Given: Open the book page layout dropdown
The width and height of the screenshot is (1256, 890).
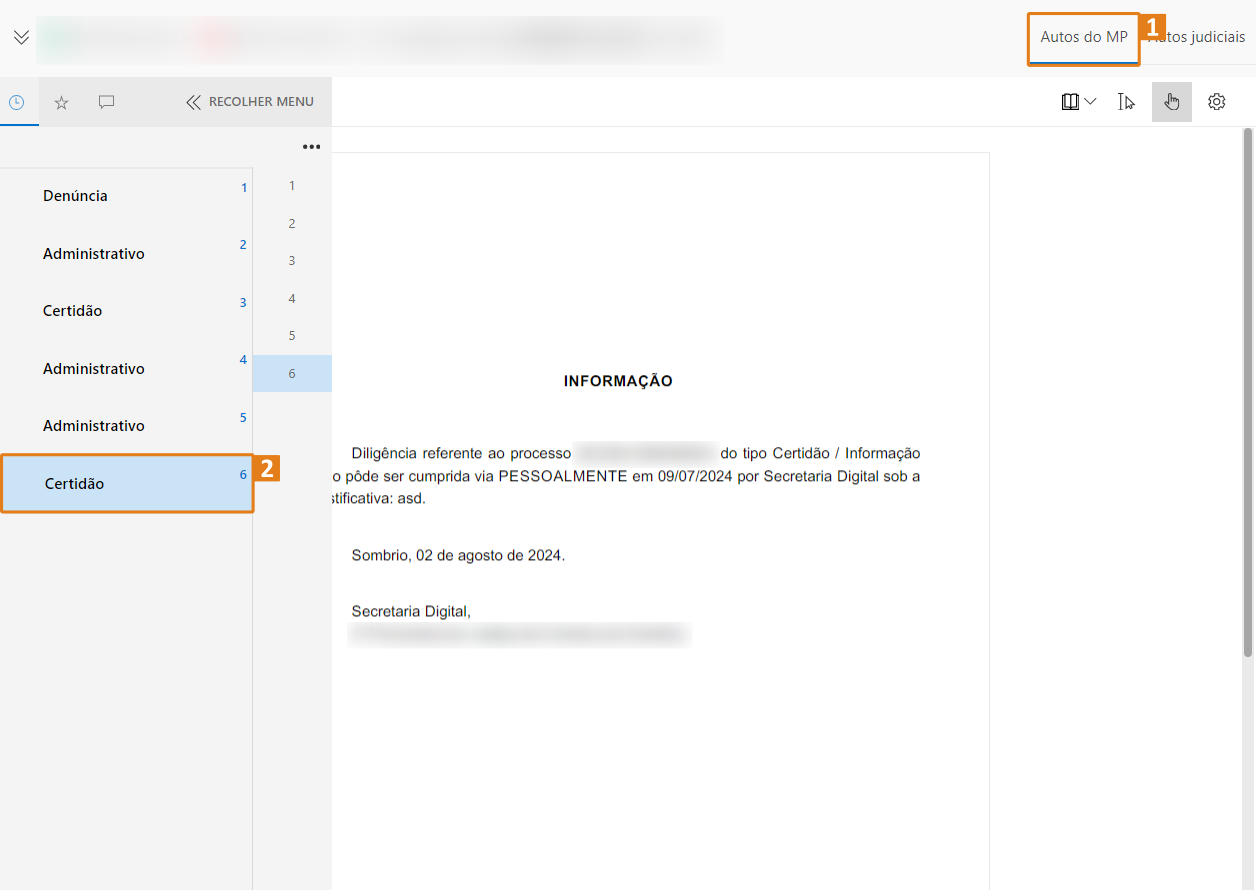Looking at the screenshot, I should coord(1078,102).
